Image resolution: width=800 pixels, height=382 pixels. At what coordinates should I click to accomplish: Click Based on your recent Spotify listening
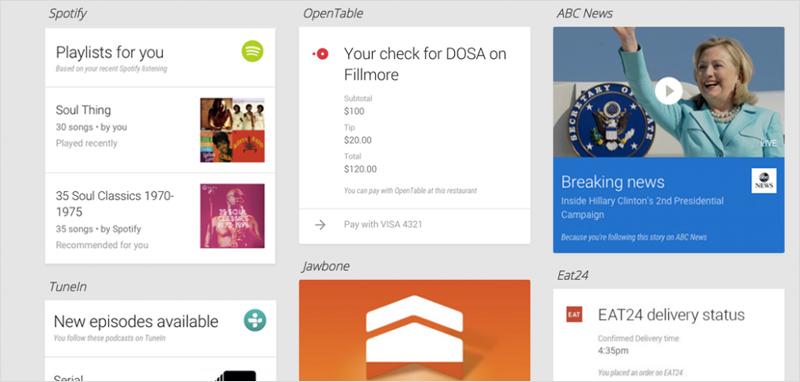point(111,69)
